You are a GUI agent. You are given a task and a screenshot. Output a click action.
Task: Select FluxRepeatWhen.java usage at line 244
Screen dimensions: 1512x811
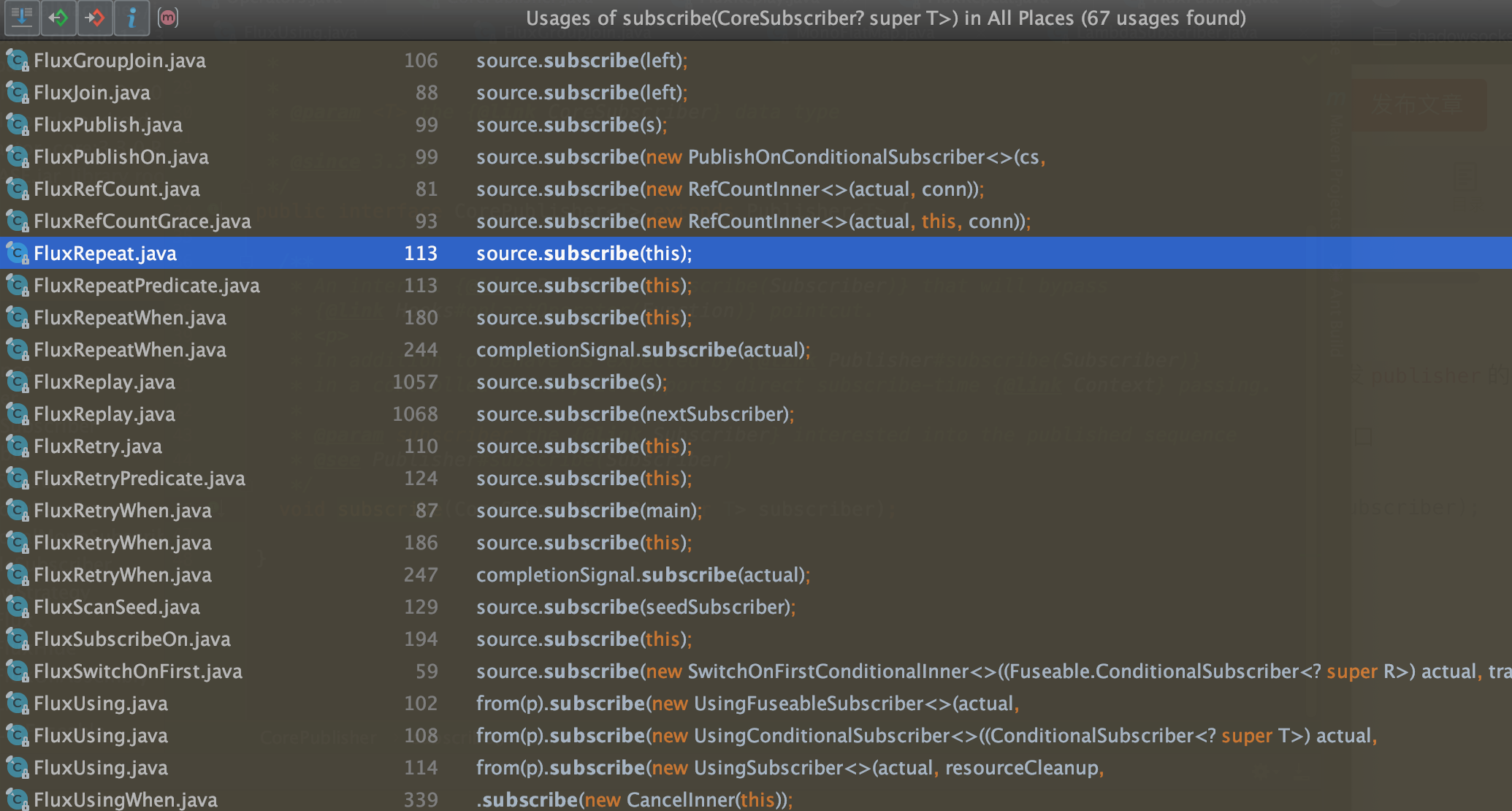[756, 350]
